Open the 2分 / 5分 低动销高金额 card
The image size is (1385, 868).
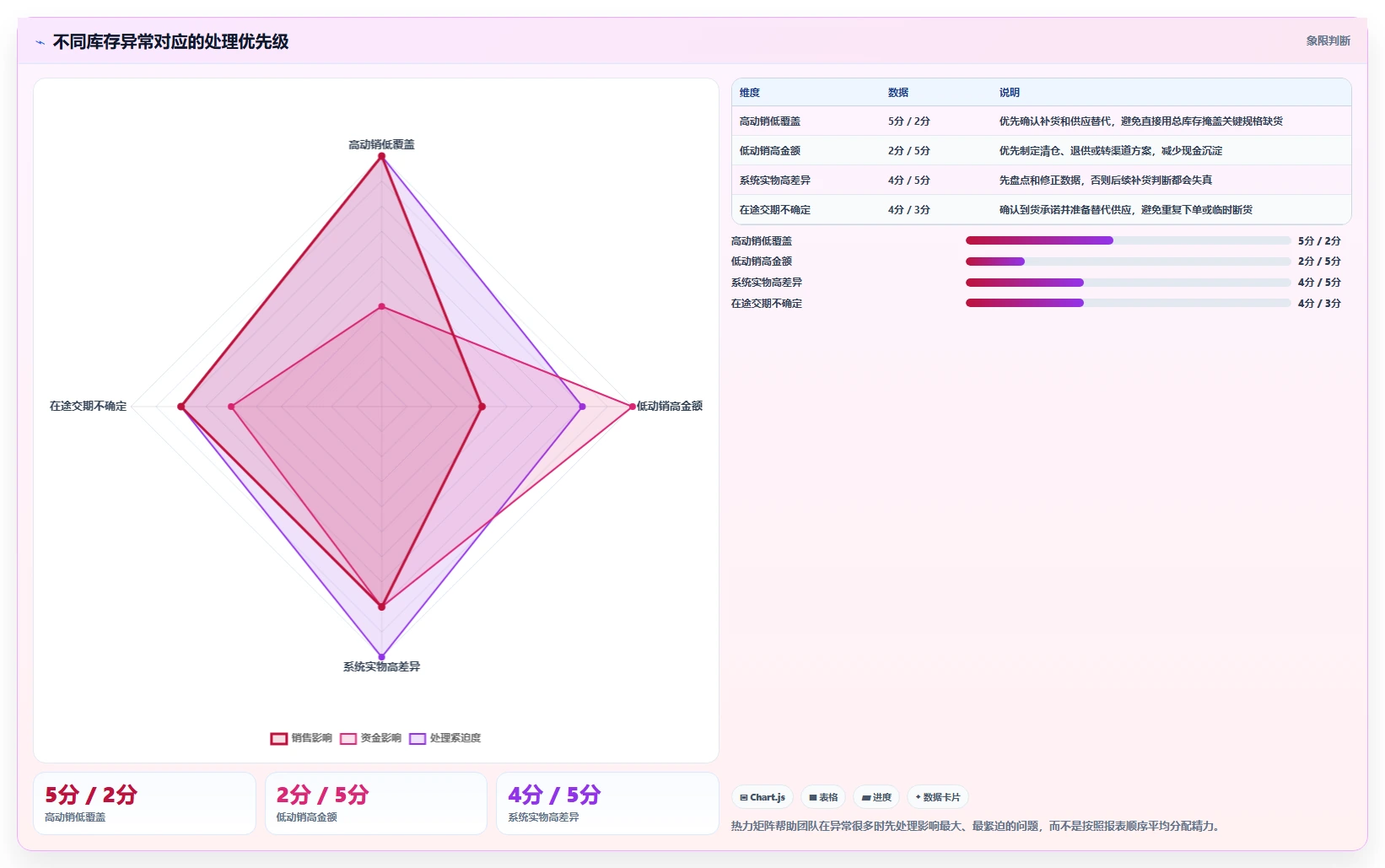tap(376, 804)
